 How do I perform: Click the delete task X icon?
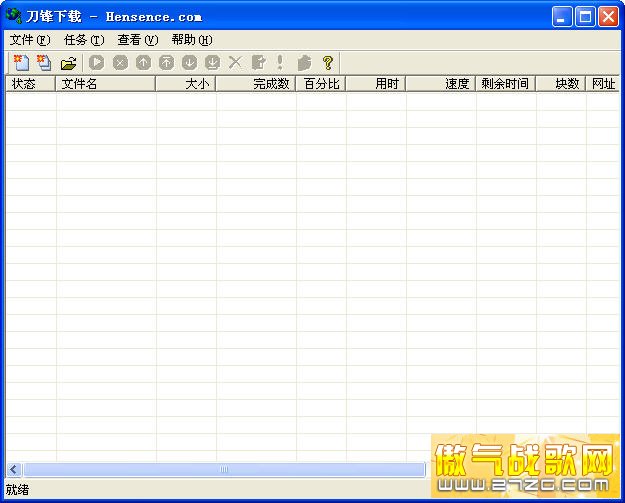[x=235, y=63]
